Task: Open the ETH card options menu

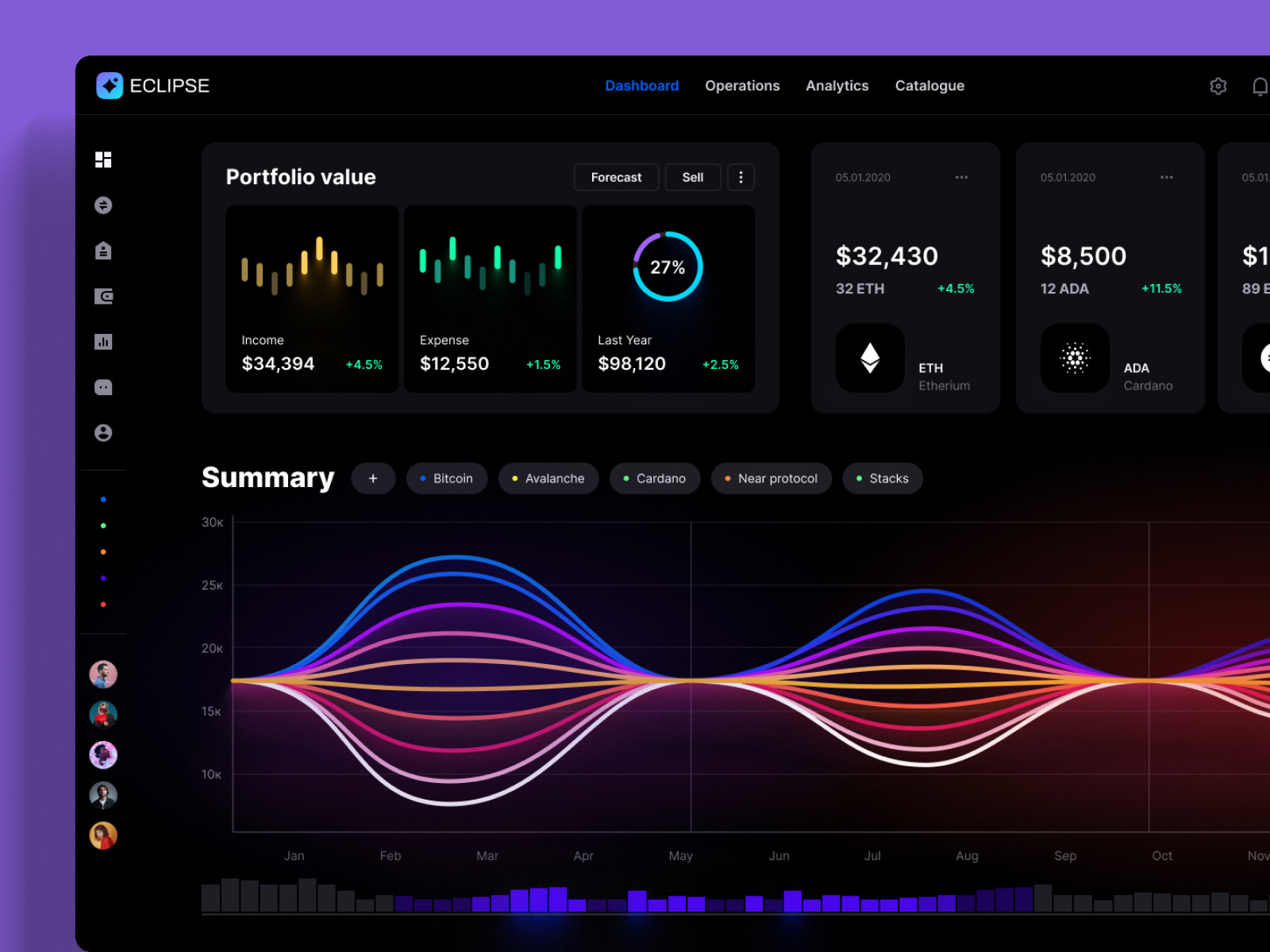Action: pos(961,178)
